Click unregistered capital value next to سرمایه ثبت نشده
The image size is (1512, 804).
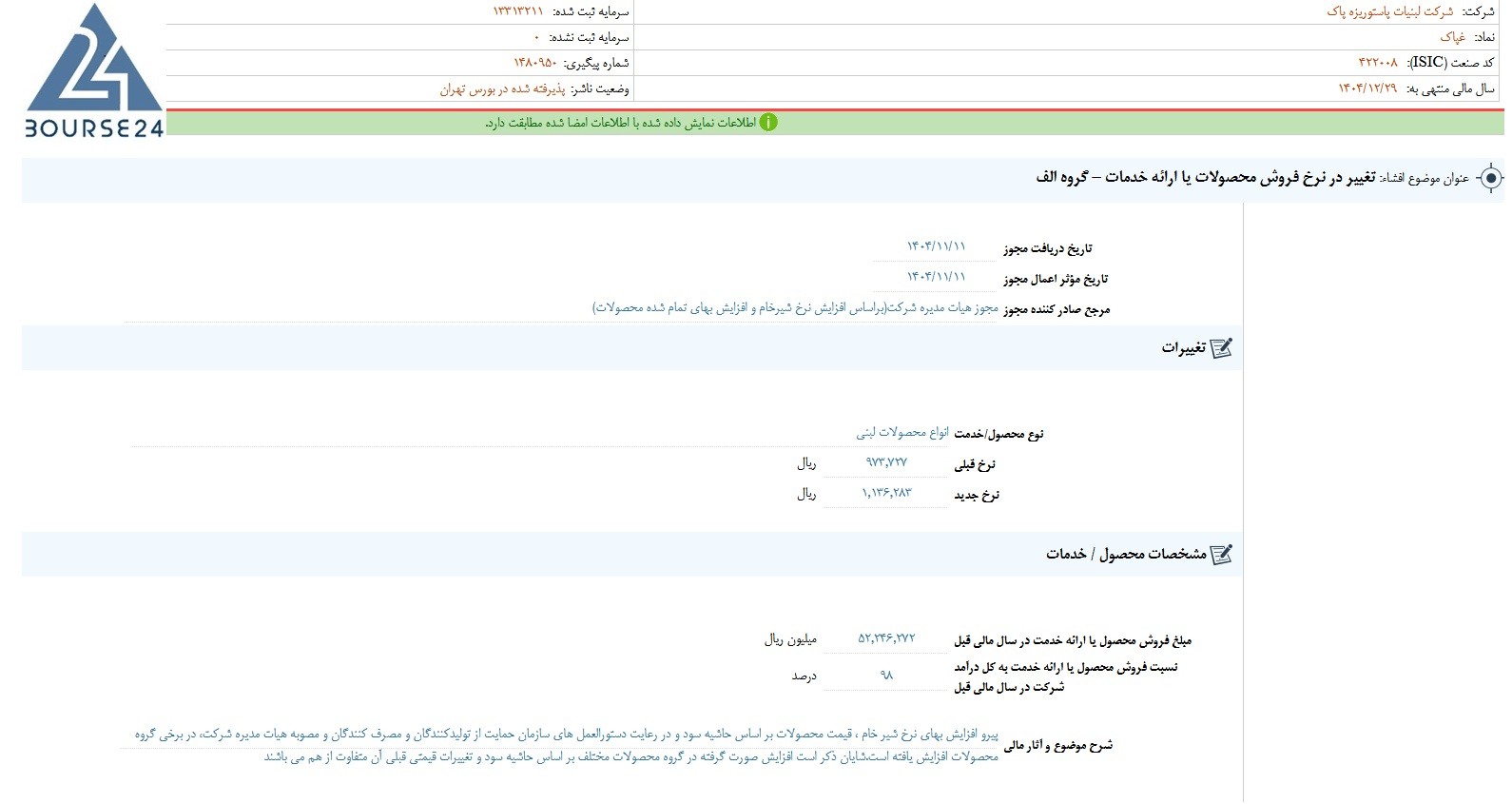click(x=536, y=37)
